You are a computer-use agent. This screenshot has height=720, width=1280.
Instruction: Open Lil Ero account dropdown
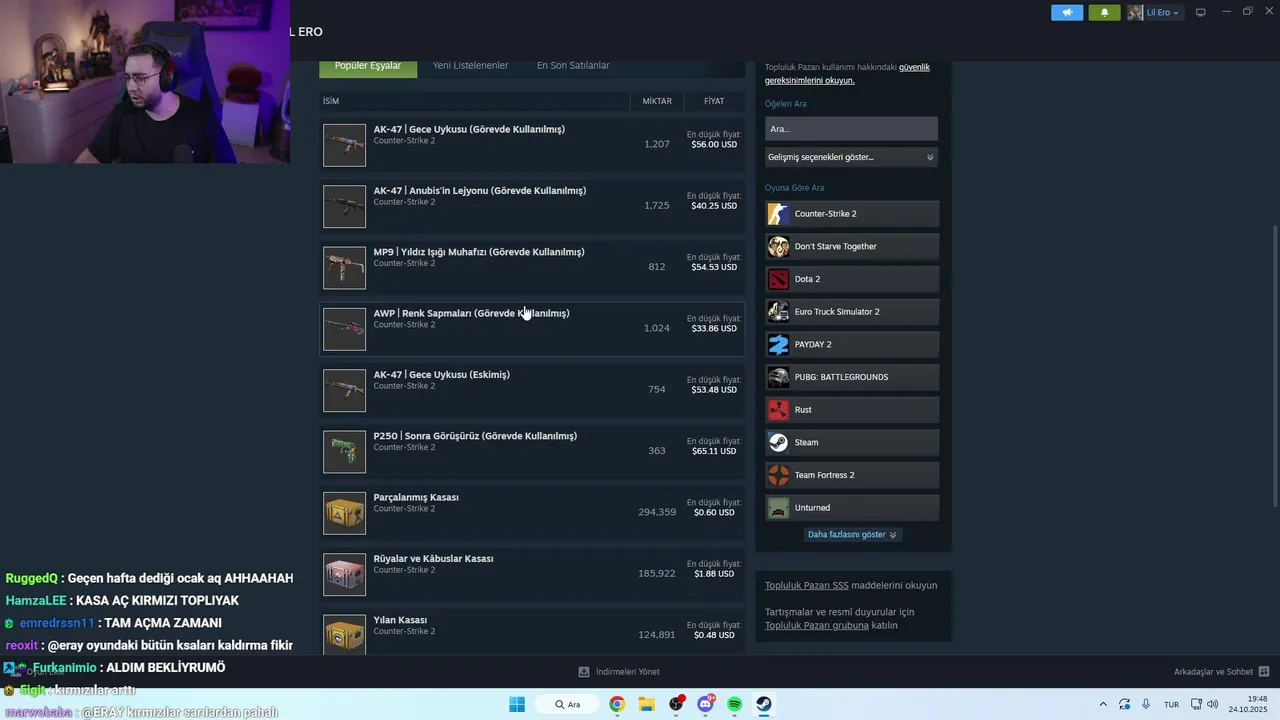point(1154,13)
